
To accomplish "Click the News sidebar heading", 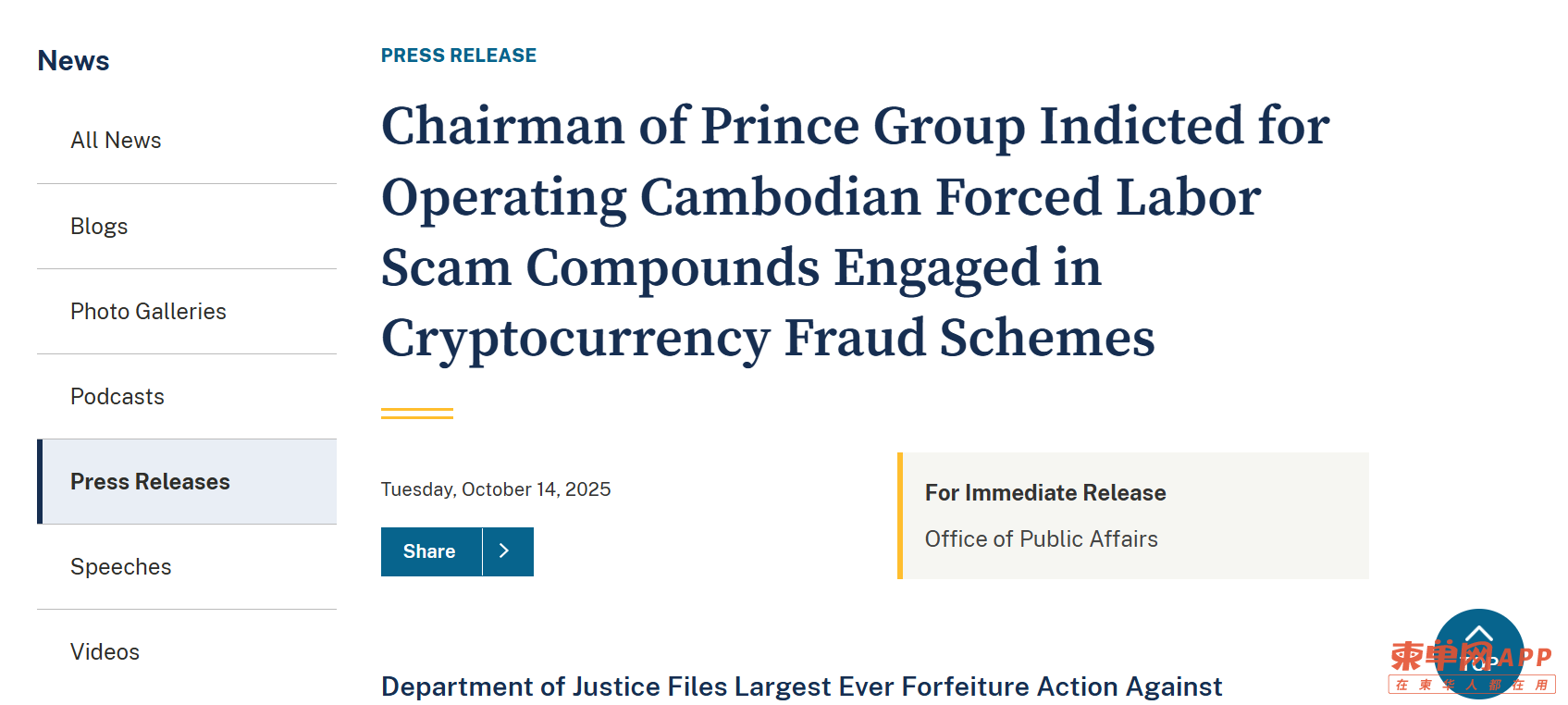I will [x=73, y=61].
